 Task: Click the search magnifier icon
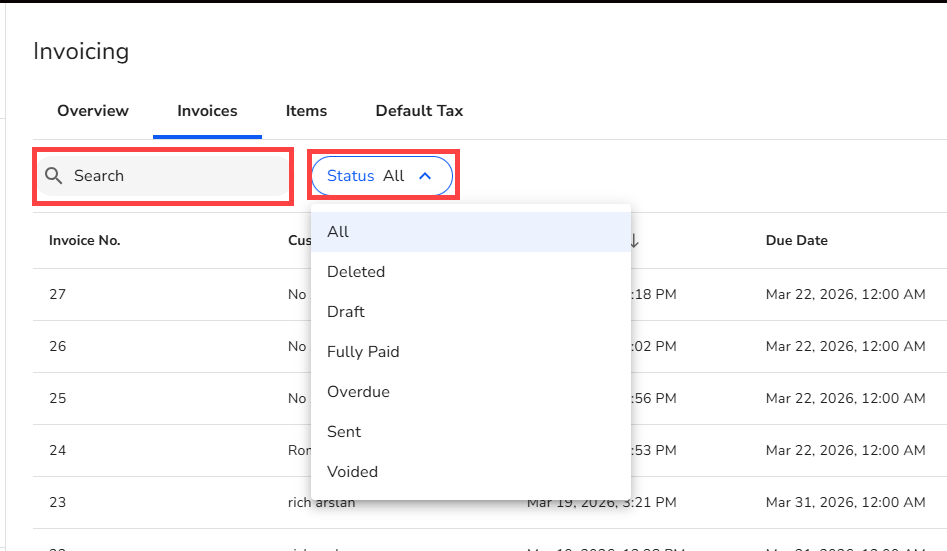tap(54, 176)
